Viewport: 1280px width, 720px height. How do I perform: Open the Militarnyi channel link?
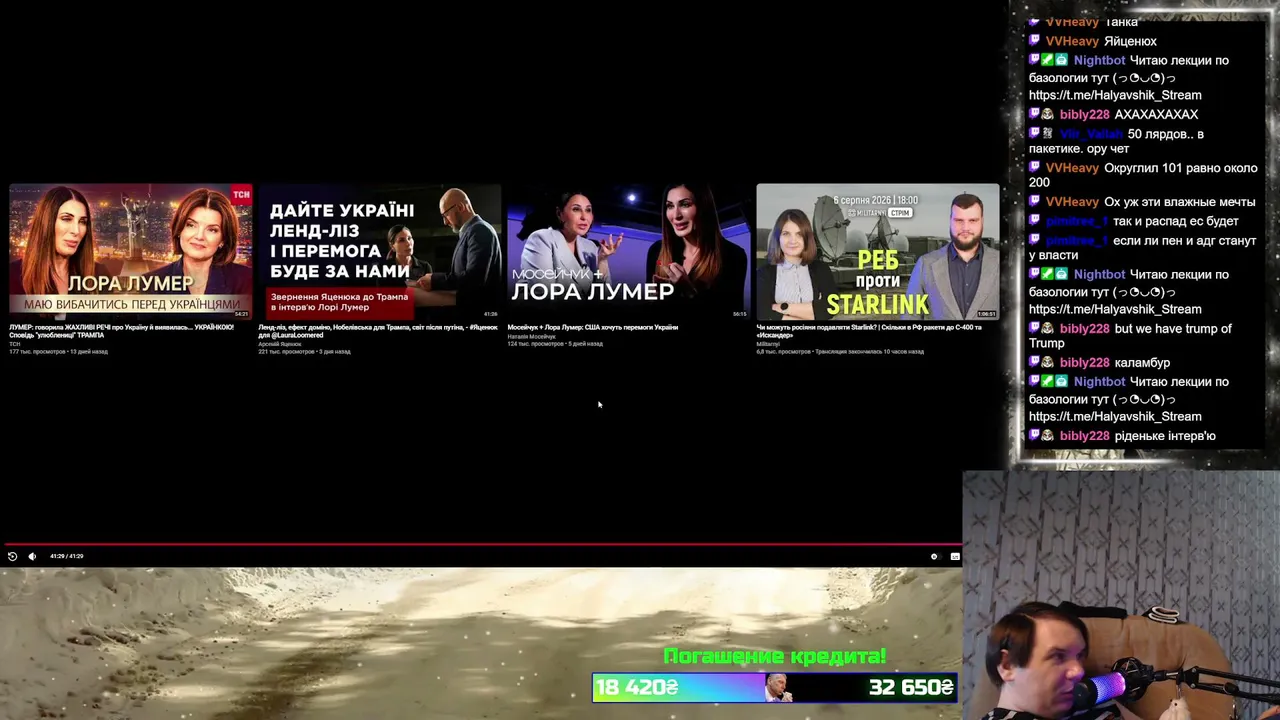(x=768, y=344)
